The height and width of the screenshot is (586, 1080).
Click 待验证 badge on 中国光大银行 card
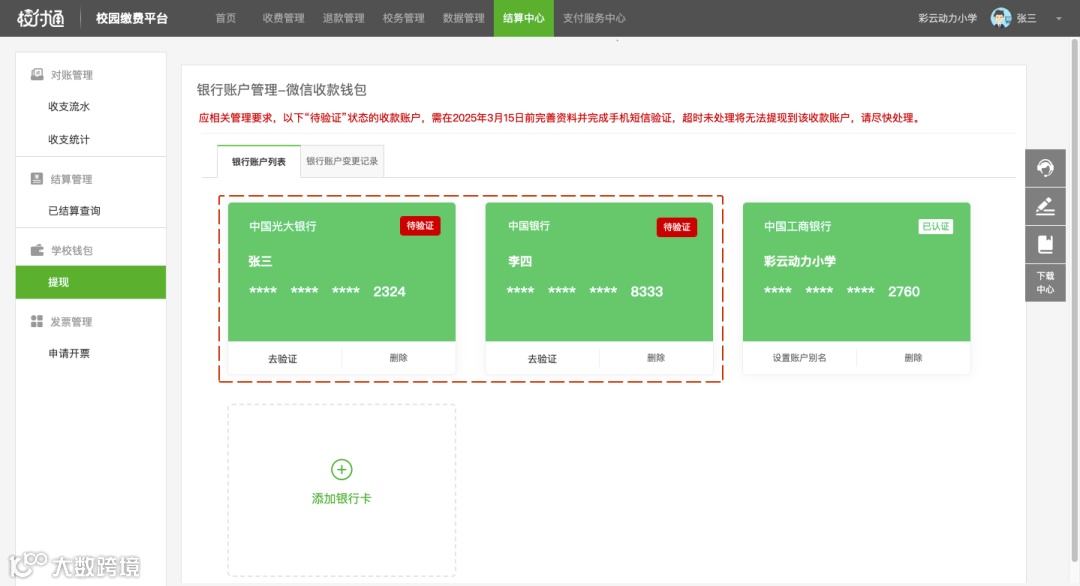(420, 226)
